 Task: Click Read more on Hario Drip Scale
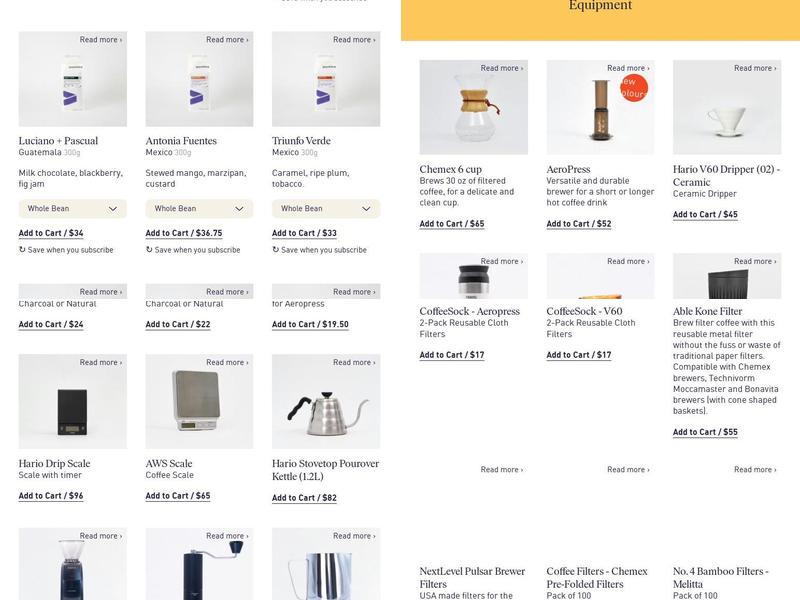[x=101, y=362]
